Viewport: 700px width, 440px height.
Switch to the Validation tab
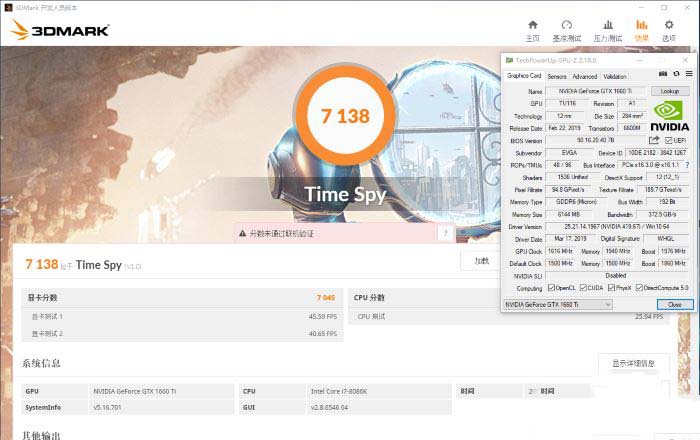click(615, 77)
